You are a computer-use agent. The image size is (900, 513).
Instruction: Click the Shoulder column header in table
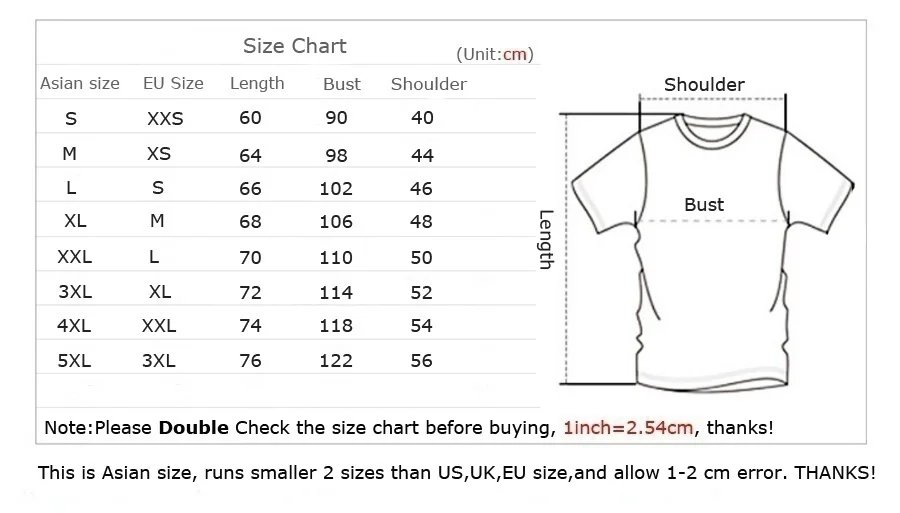click(429, 84)
